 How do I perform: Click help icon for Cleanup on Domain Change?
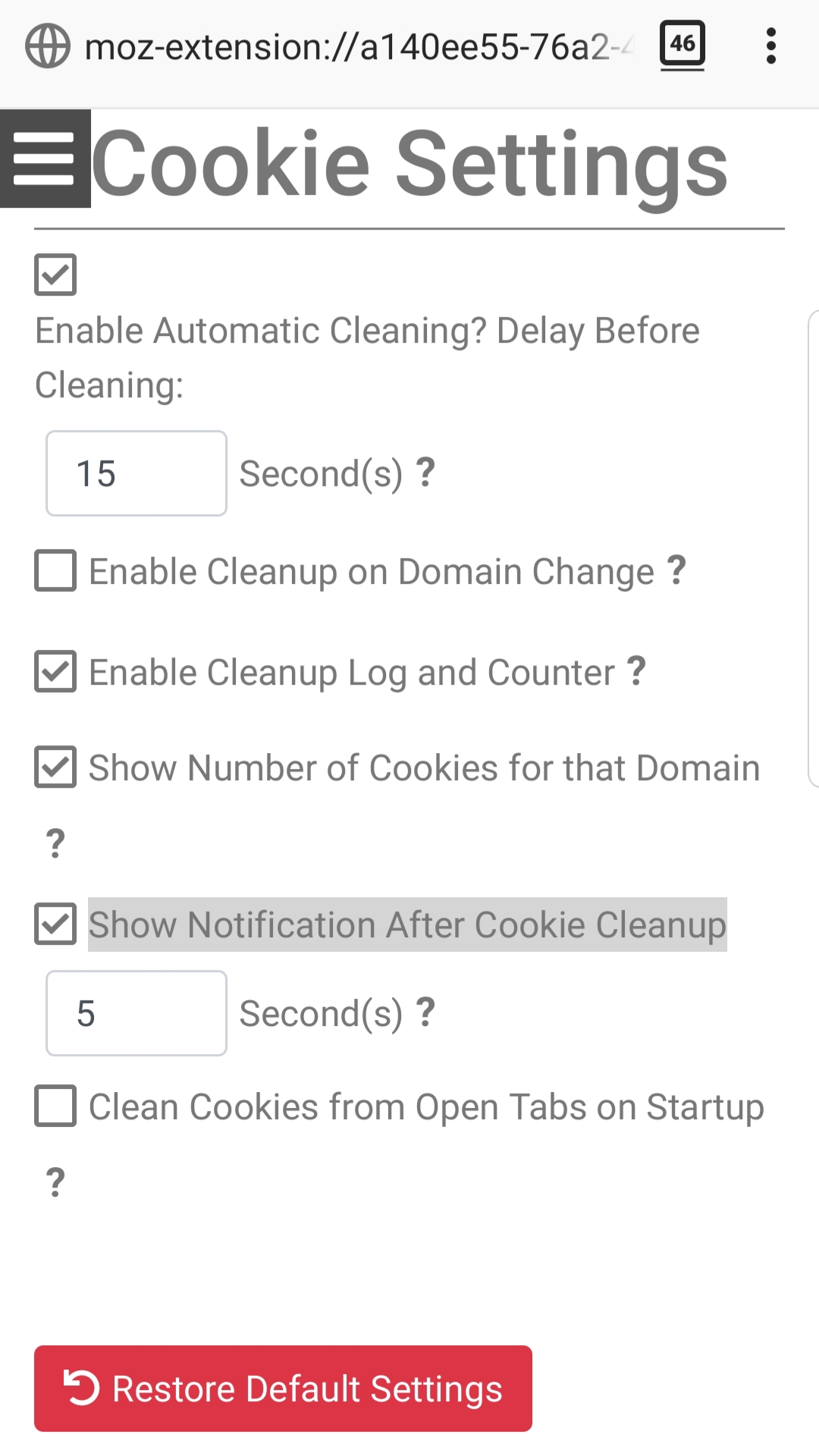click(676, 570)
